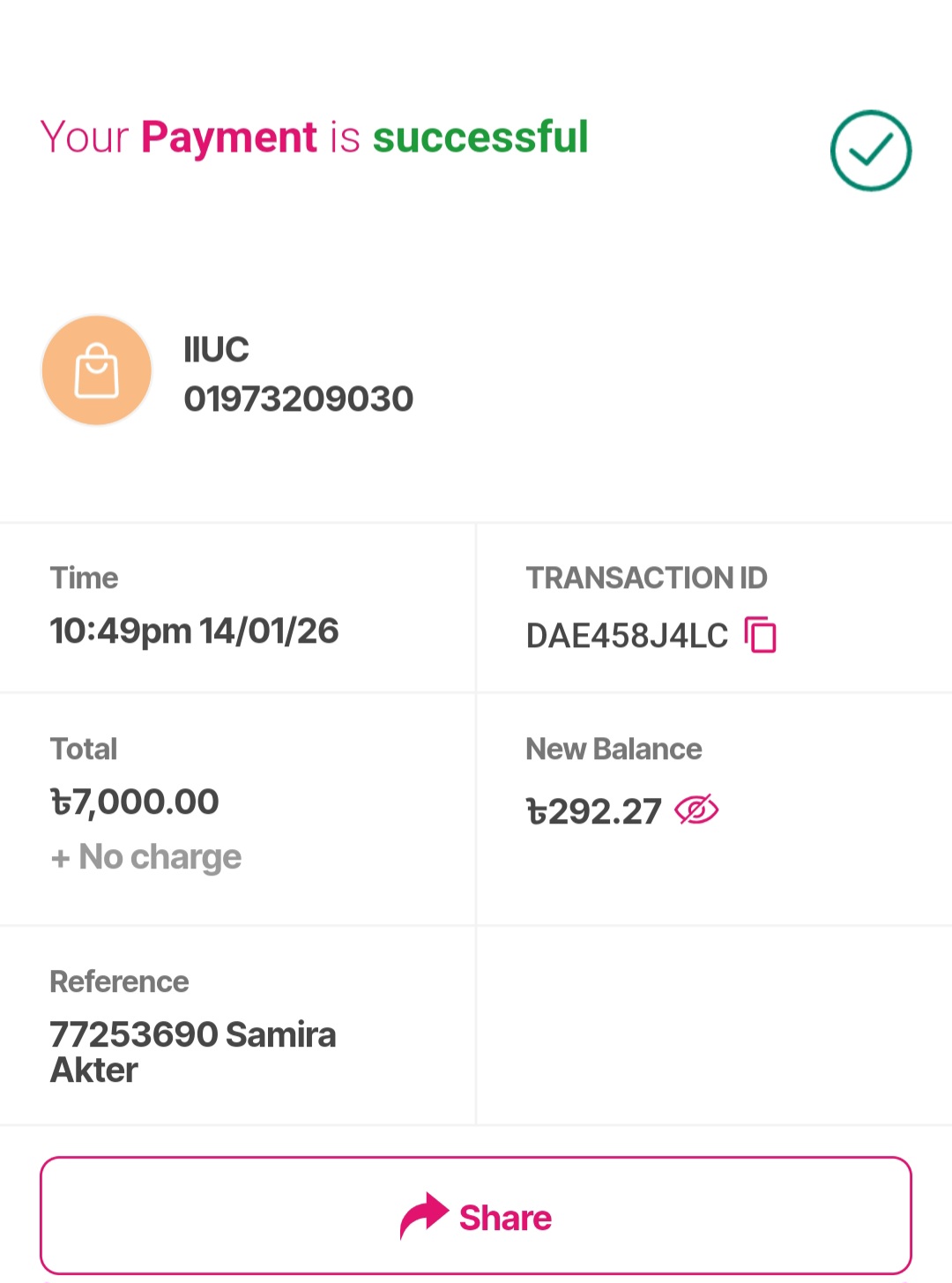
Task: Tap the transaction ID DAE458J4LC
Action: (627, 636)
